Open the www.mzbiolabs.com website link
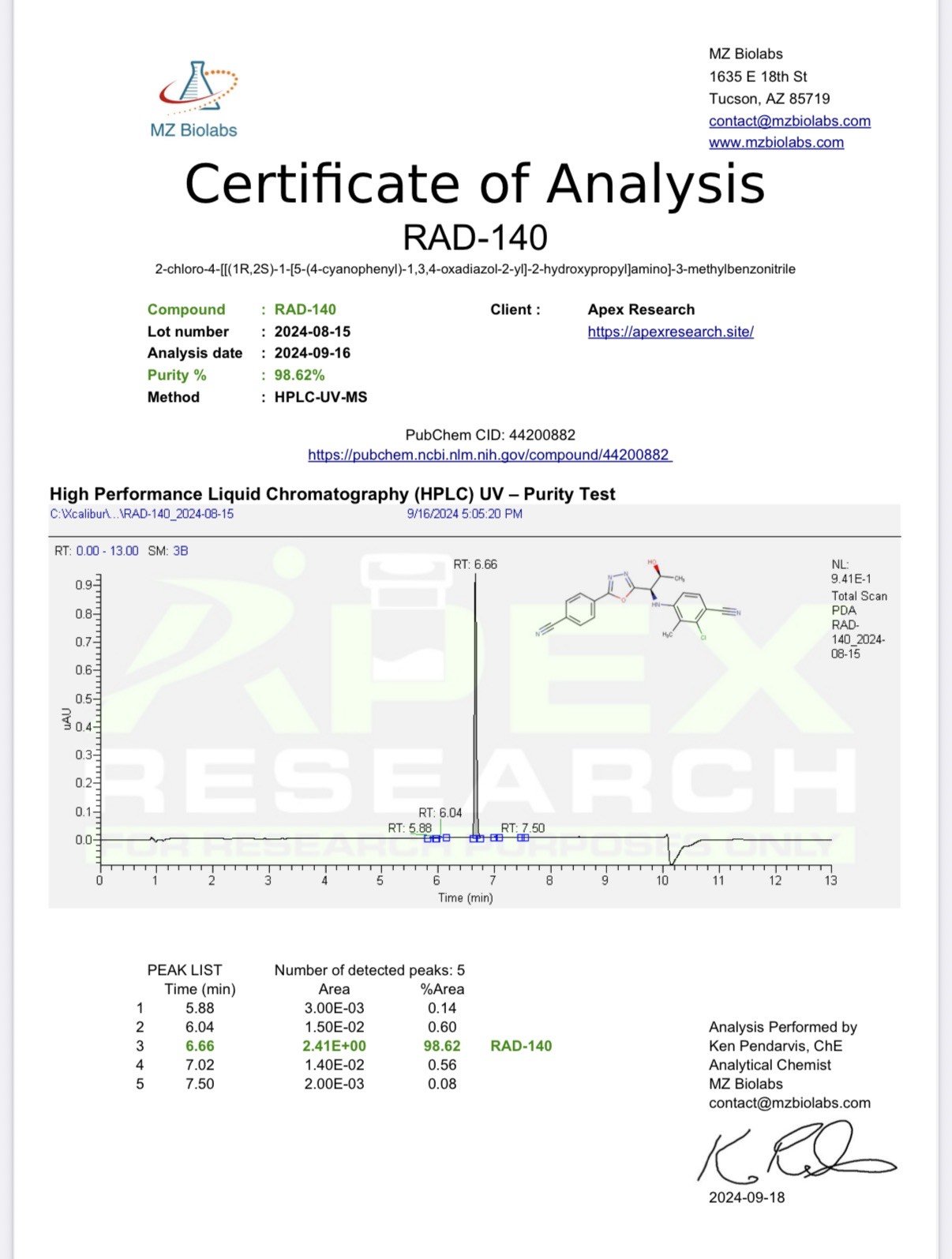 776,142
